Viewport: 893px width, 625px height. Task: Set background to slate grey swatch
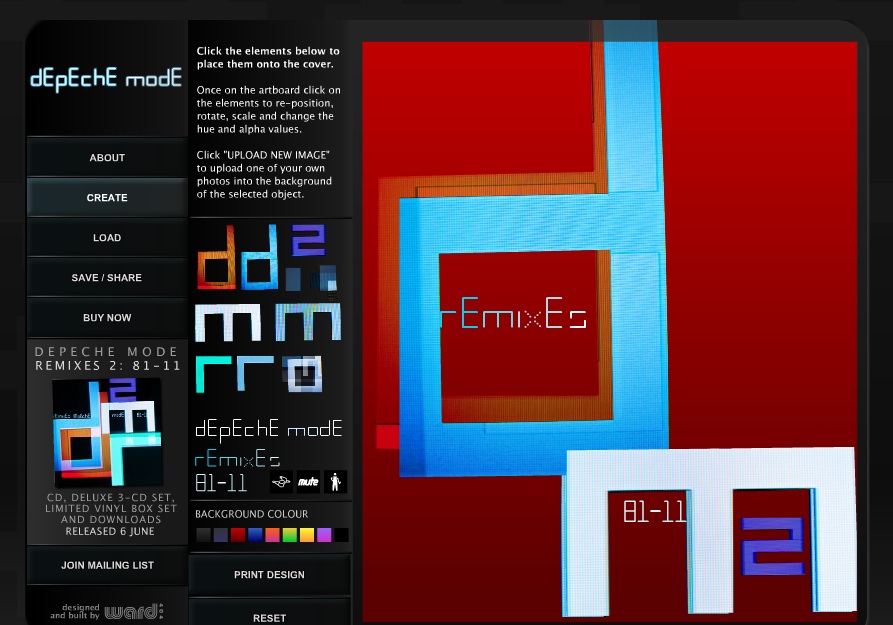point(220,534)
